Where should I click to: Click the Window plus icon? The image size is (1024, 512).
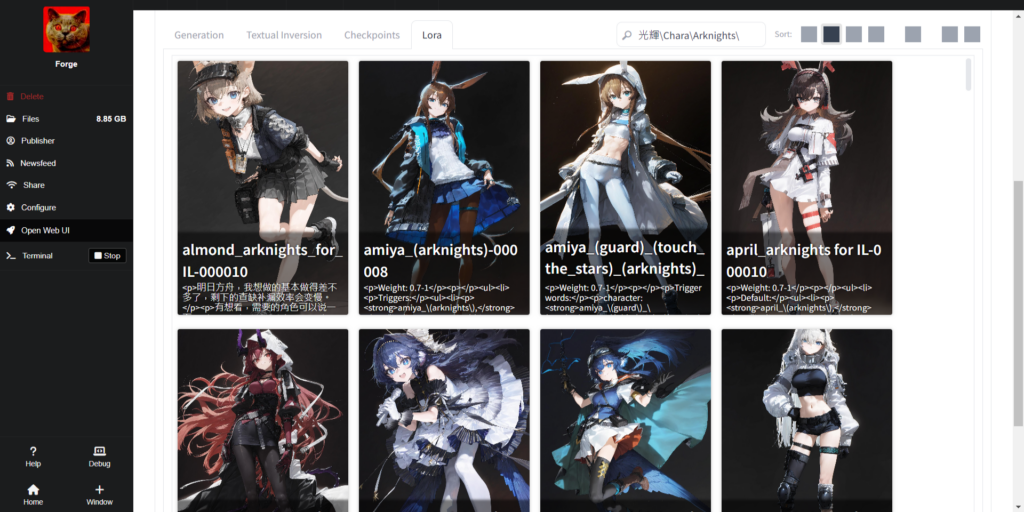[x=99, y=490]
